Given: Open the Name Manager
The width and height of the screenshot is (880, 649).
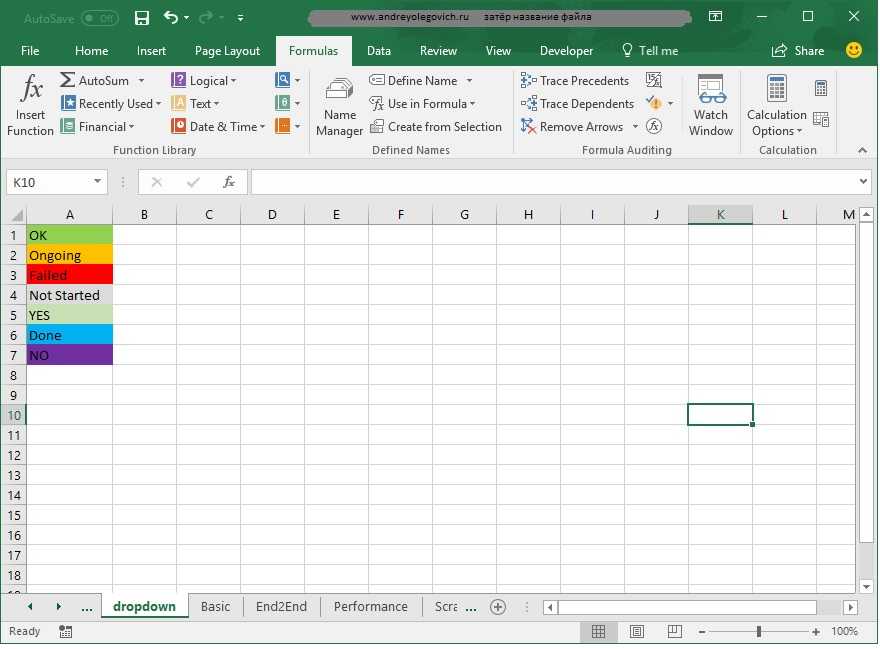Looking at the screenshot, I should click(339, 106).
